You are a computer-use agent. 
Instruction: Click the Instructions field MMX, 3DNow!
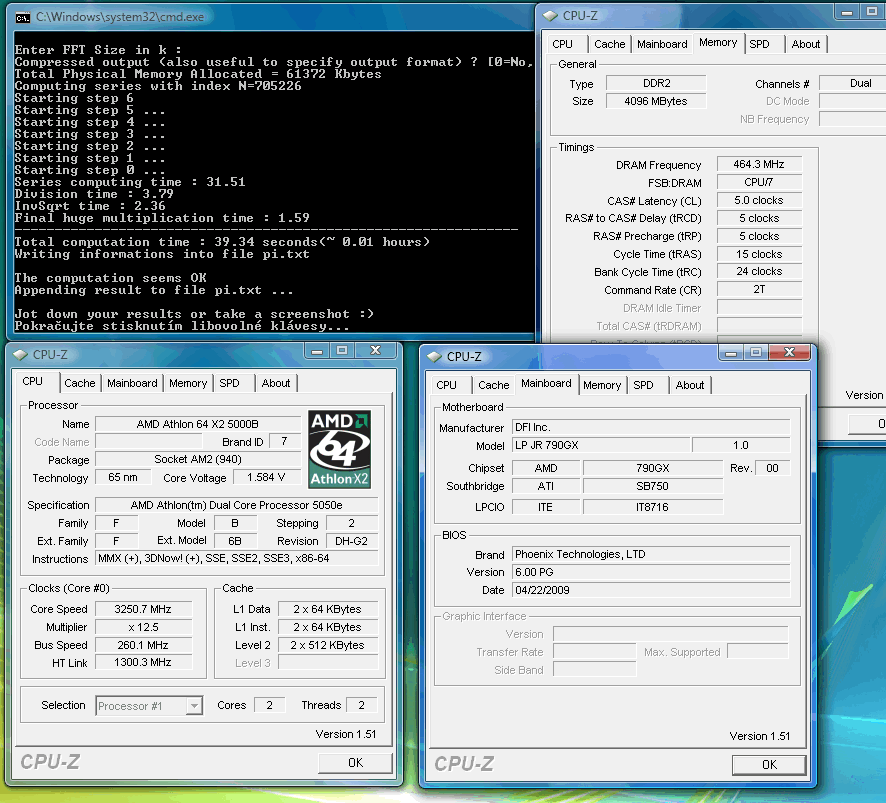point(236,558)
